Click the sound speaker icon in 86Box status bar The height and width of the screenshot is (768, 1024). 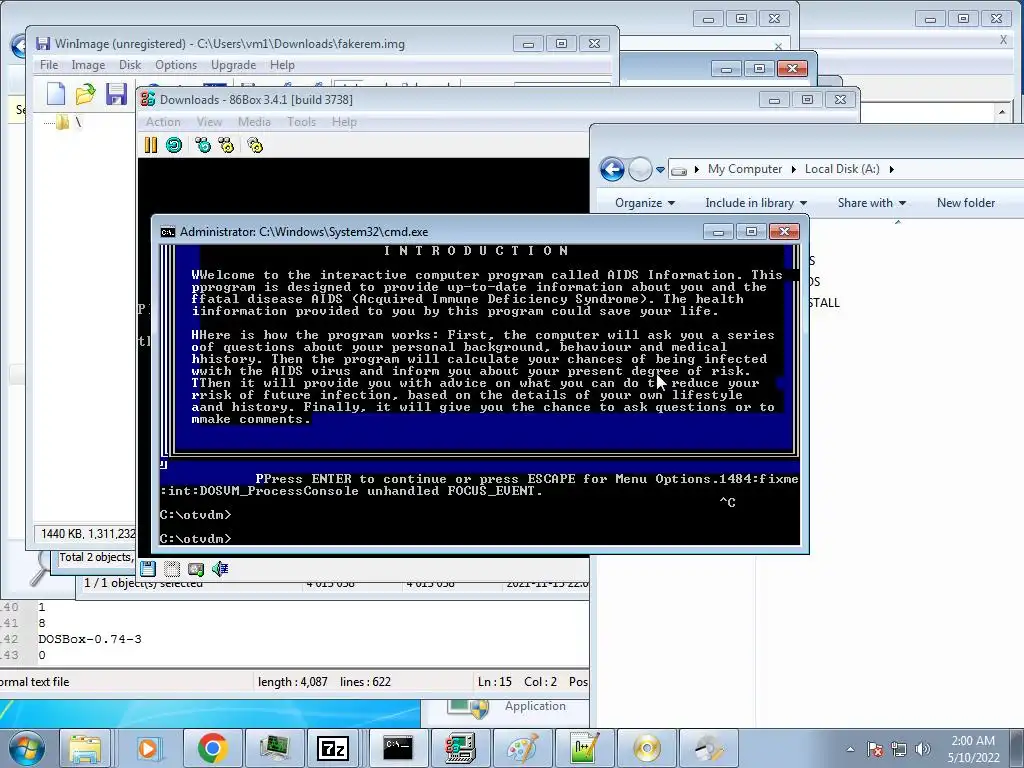tap(220, 569)
